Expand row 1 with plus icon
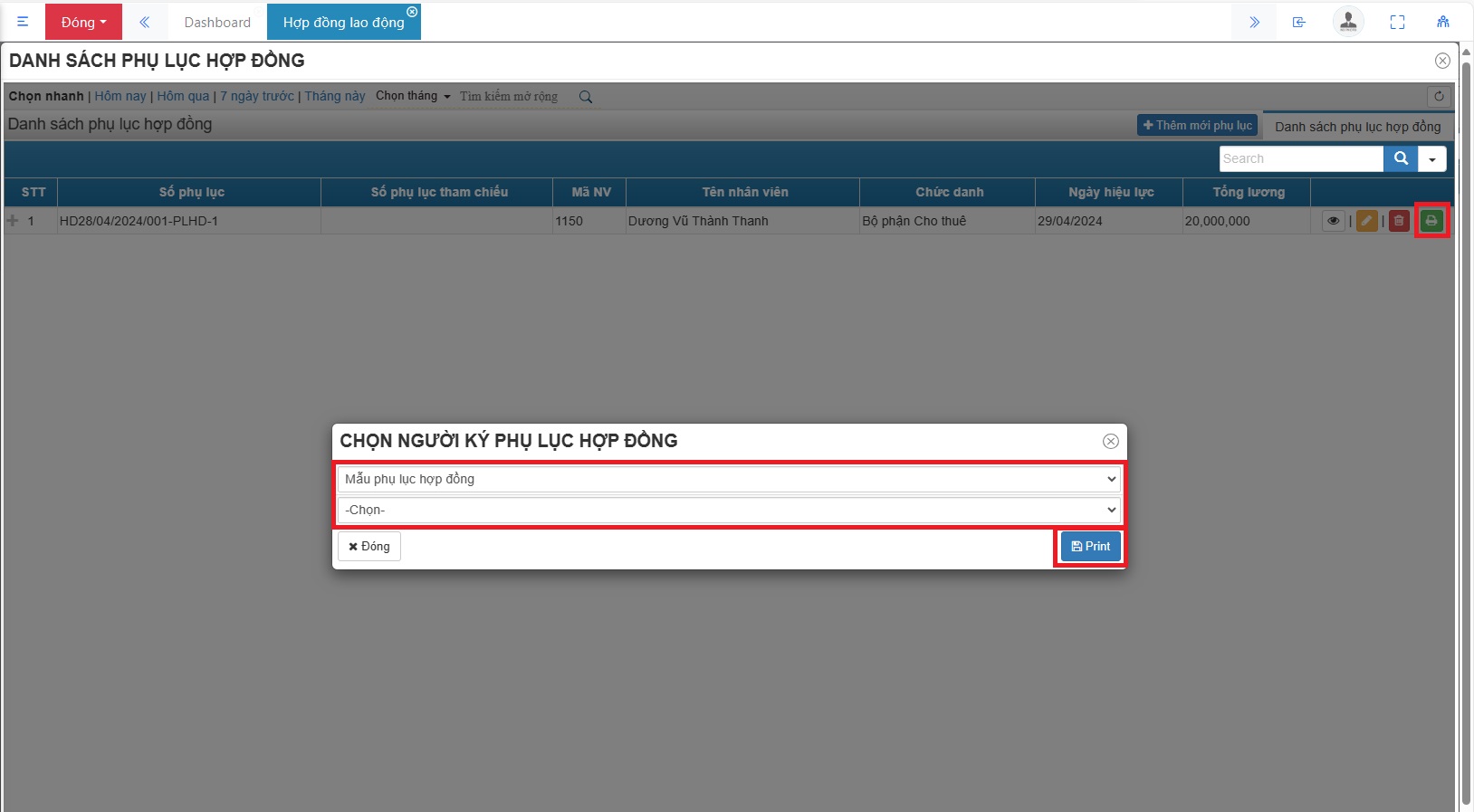1474x812 pixels. tap(13, 221)
